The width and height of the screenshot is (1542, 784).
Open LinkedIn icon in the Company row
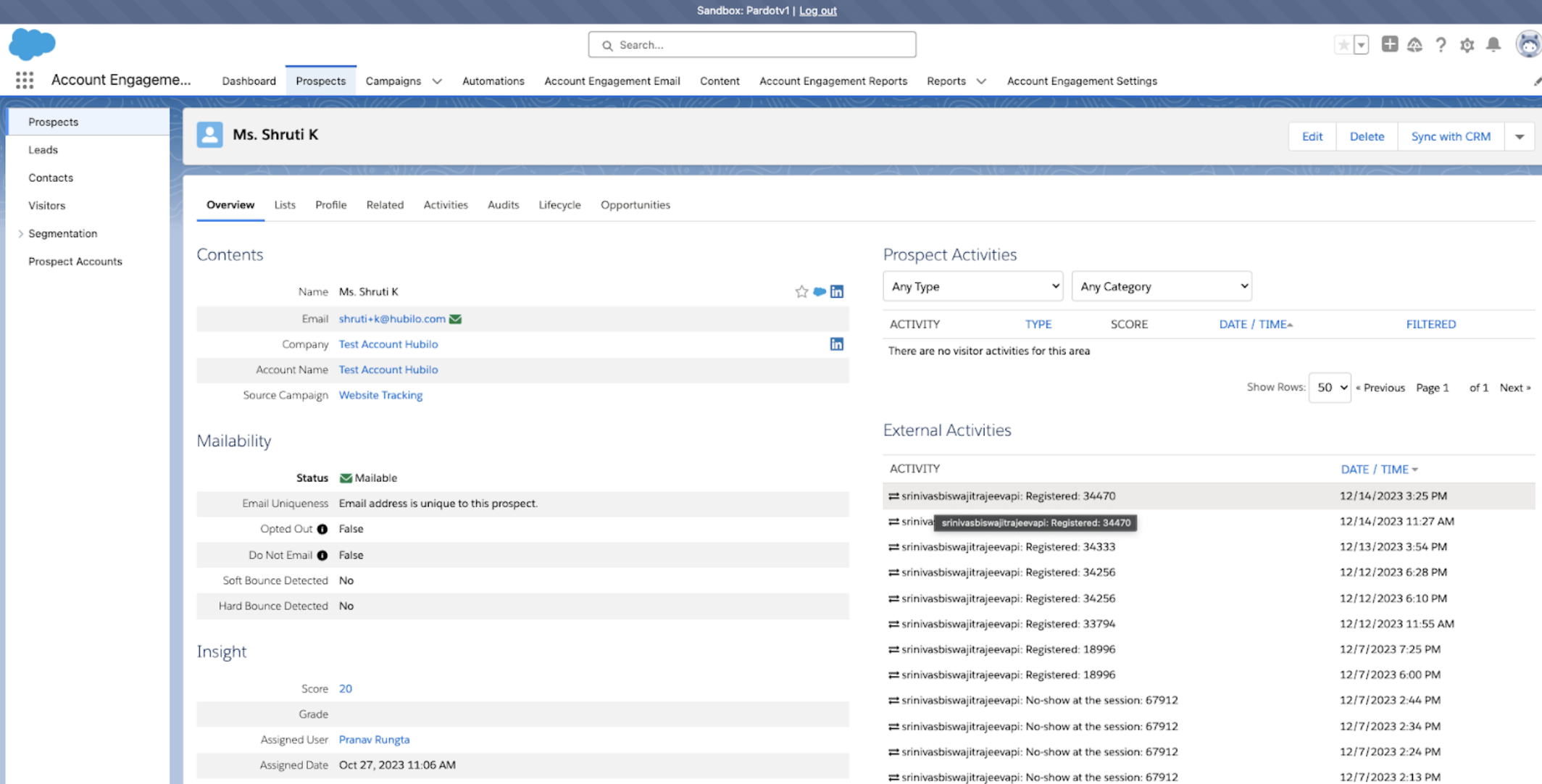click(x=837, y=344)
